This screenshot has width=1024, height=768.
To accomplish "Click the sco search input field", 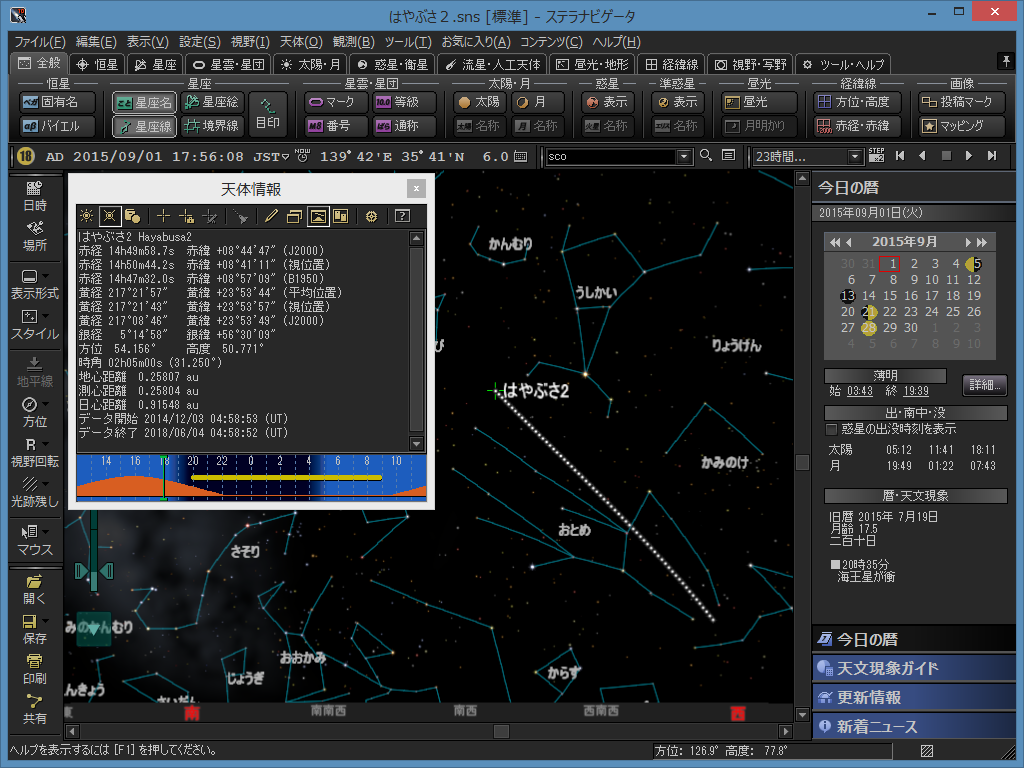I will [x=611, y=156].
